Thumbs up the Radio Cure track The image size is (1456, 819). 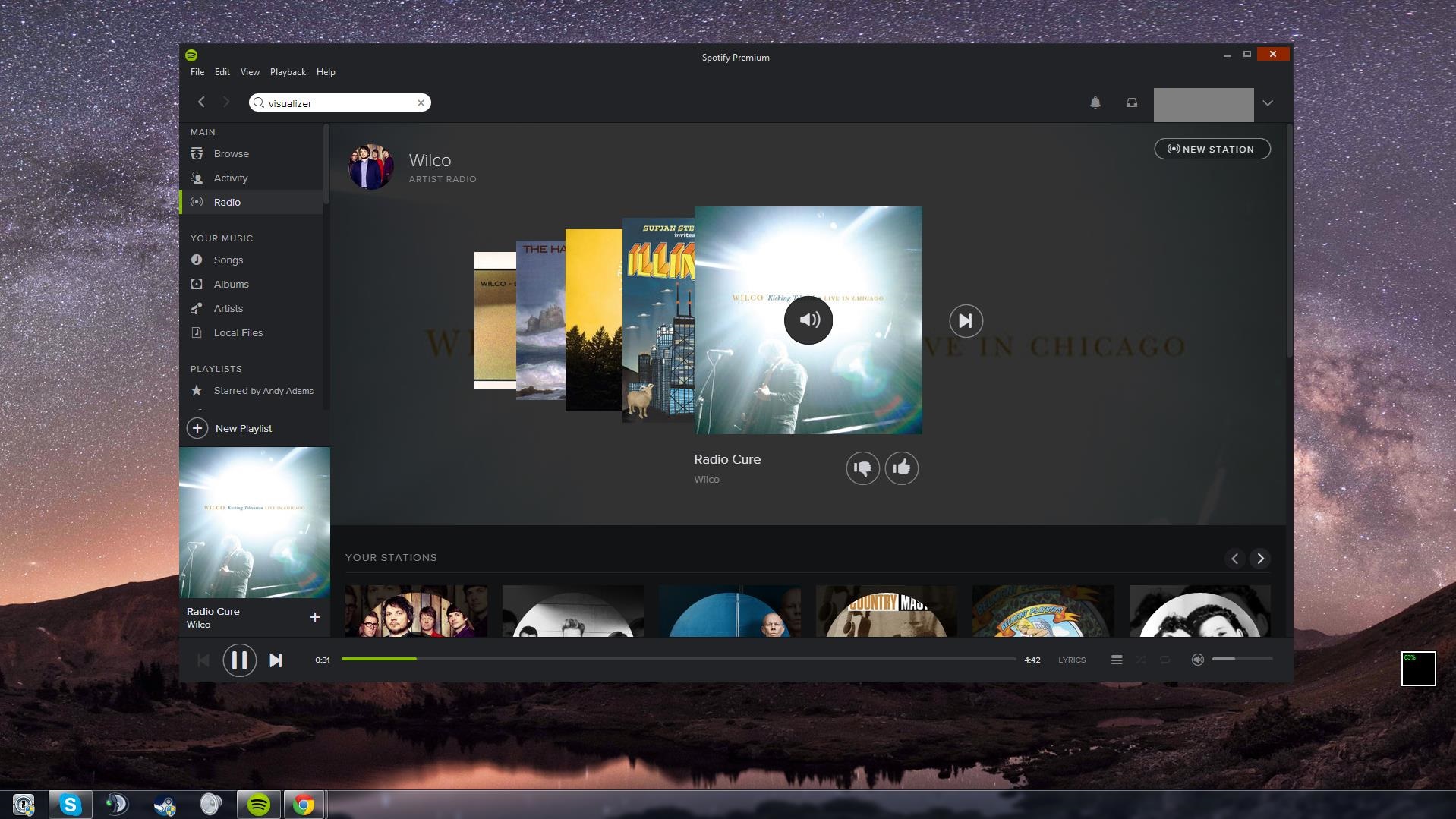pos(901,468)
